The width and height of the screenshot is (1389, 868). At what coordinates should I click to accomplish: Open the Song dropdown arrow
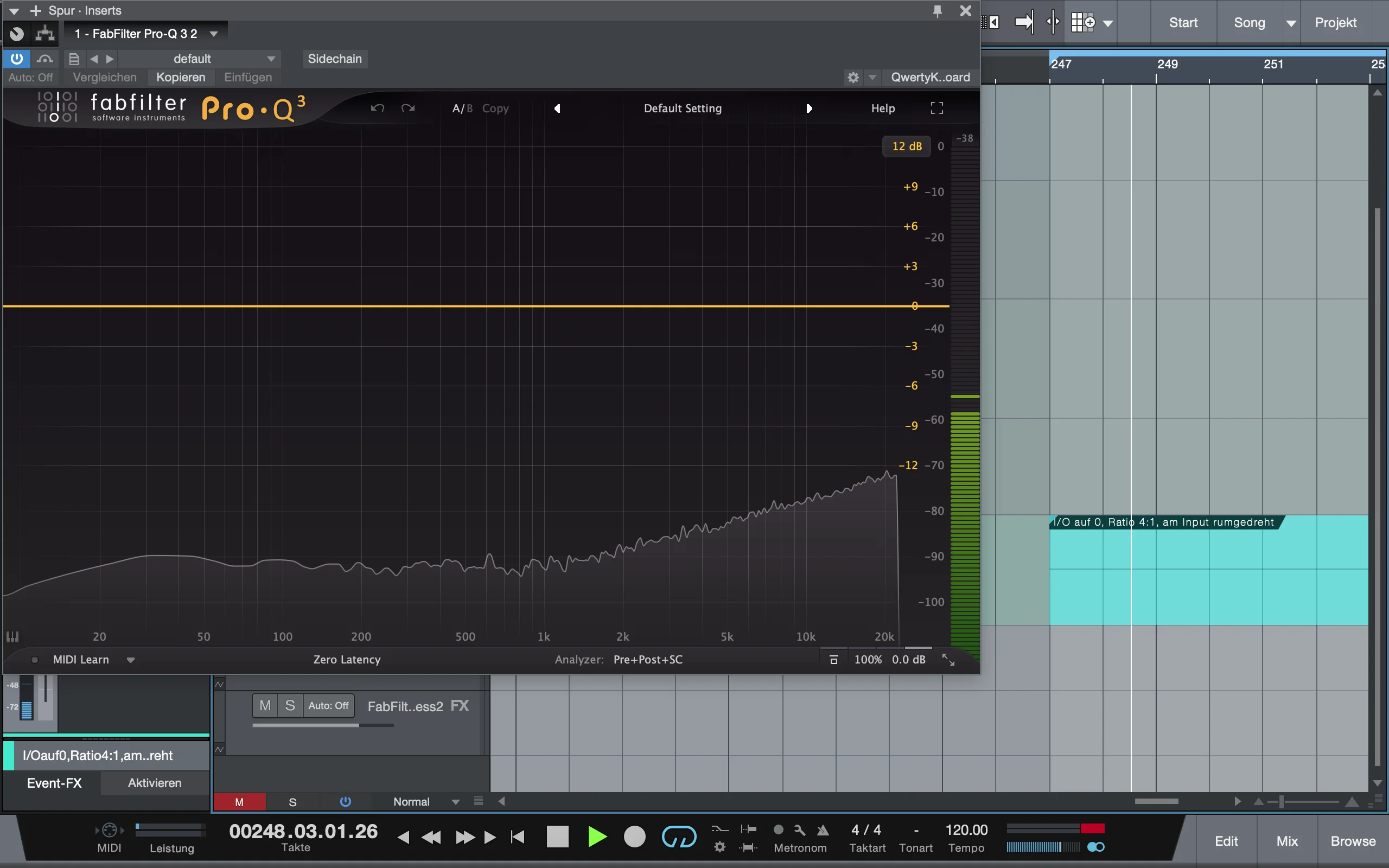coord(1291,23)
